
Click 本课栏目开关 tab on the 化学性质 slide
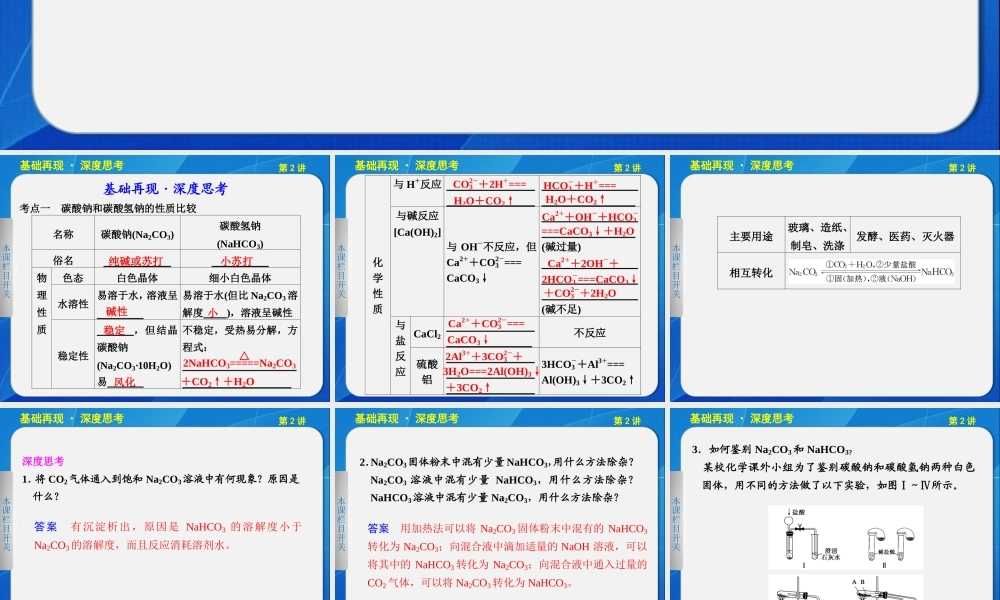pos(341,270)
